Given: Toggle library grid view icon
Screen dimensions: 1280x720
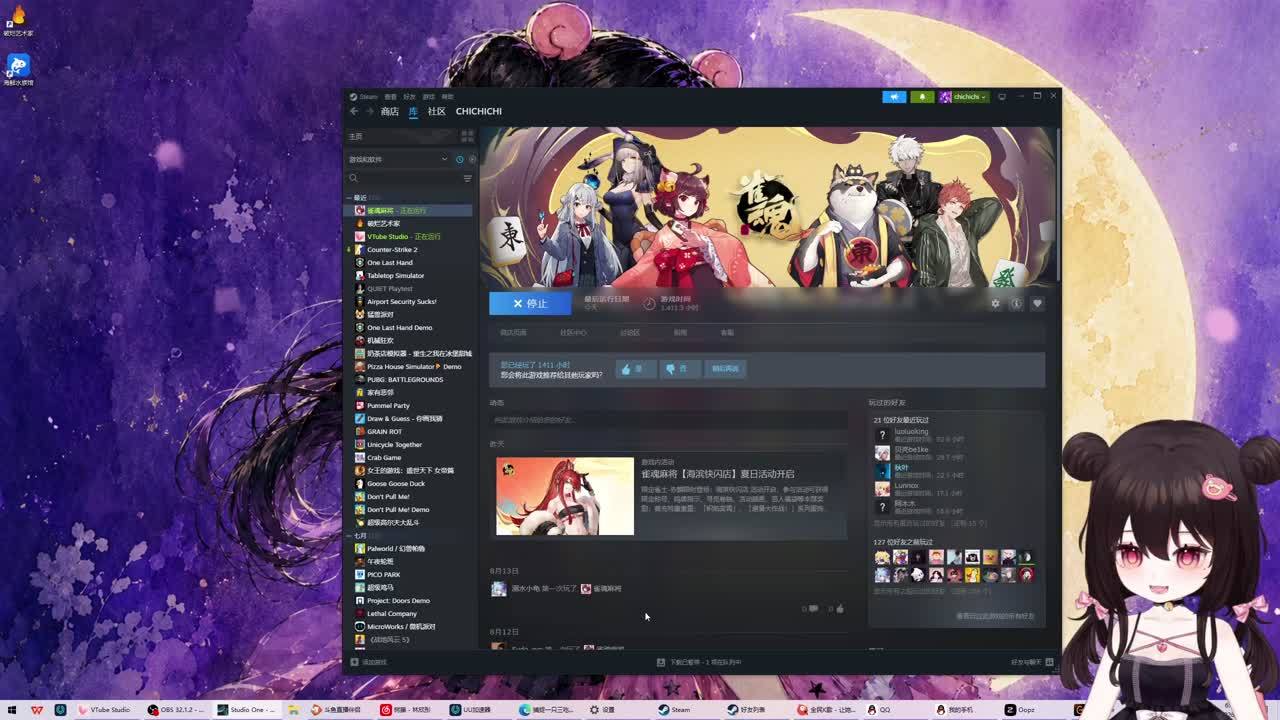Looking at the screenshot, I should click(467, 136).
